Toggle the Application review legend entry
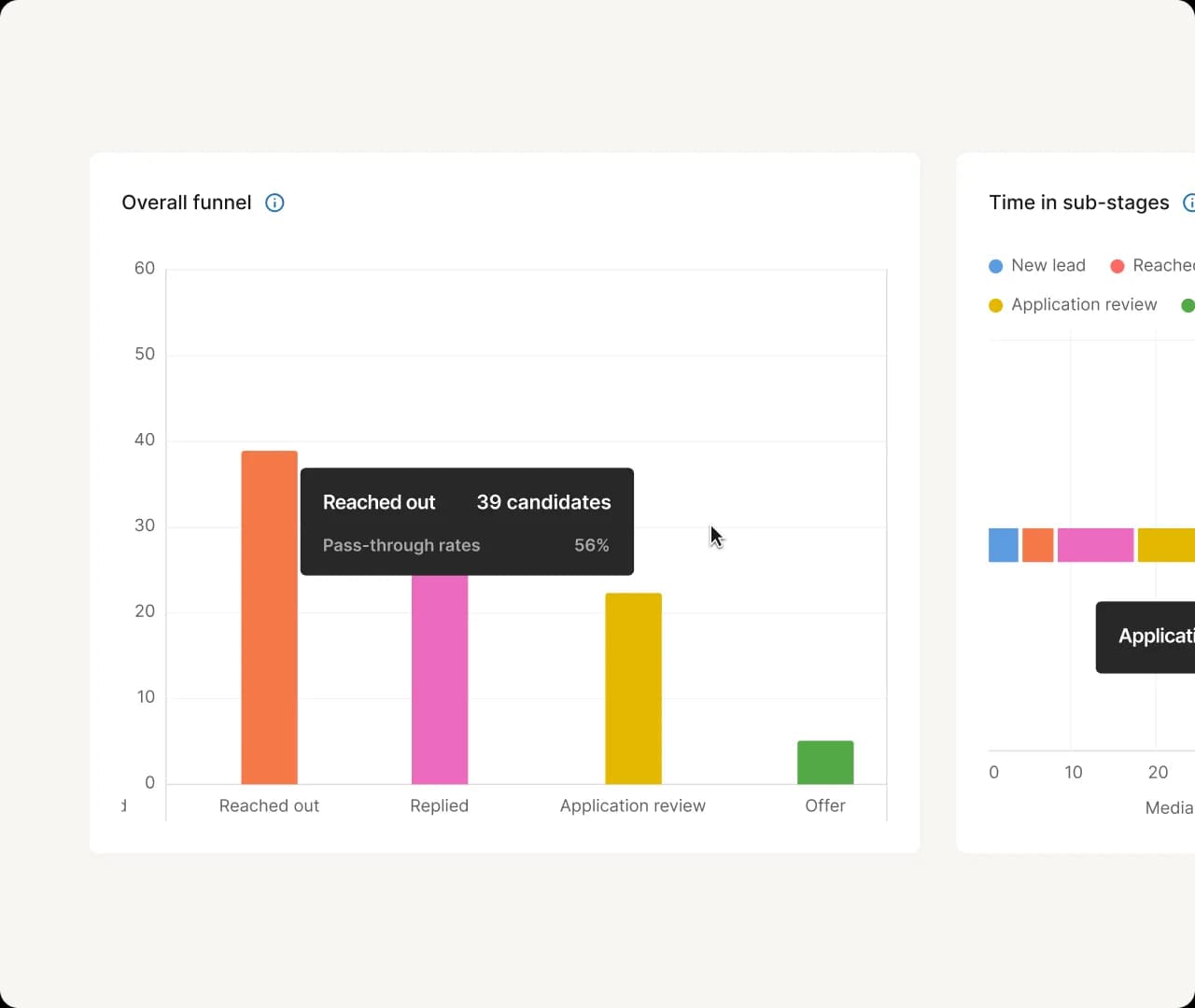Viewport: 1195px width, 1008px height. pyautogui.click(x=1073, y=305)
